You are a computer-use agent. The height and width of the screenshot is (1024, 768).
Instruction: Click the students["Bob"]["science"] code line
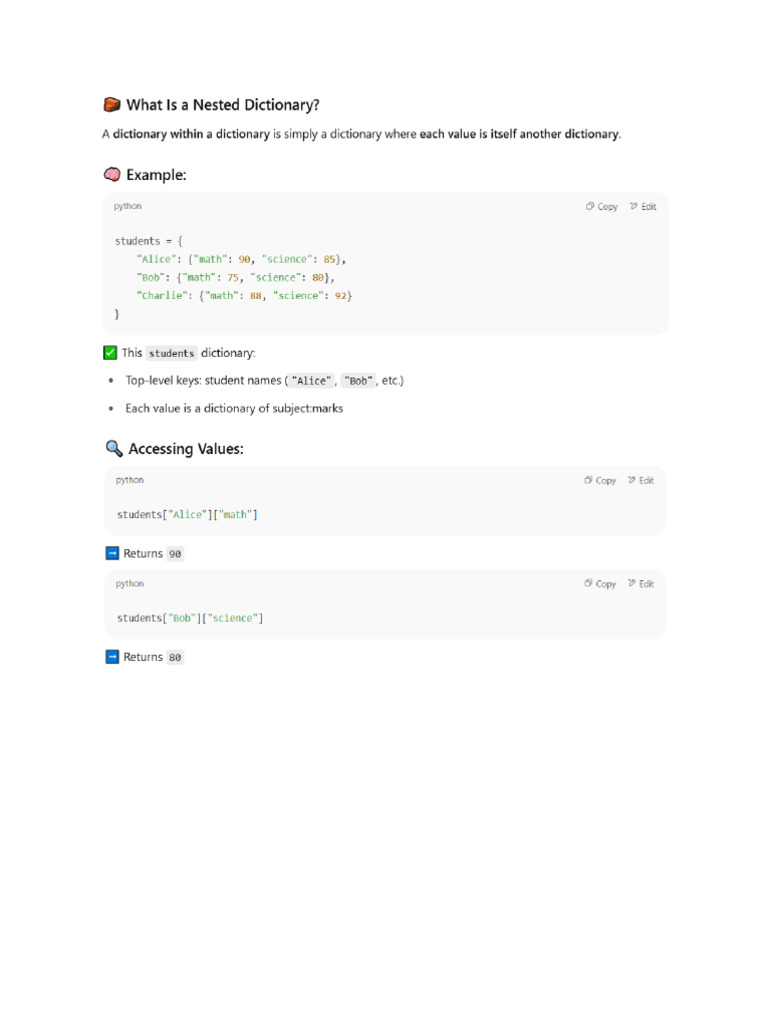point(190,618)
